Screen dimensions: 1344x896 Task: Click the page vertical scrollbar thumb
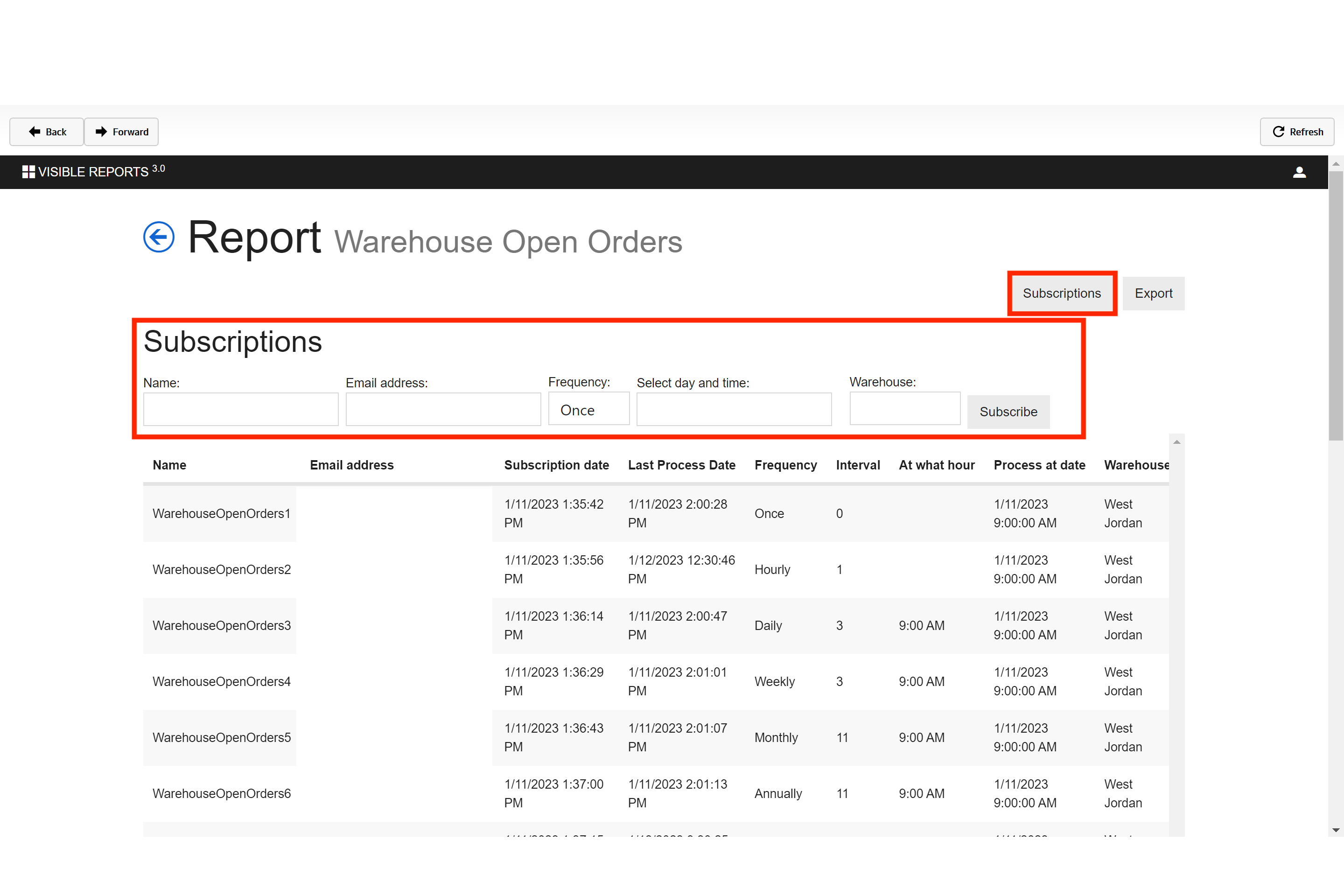point(1336,306)
